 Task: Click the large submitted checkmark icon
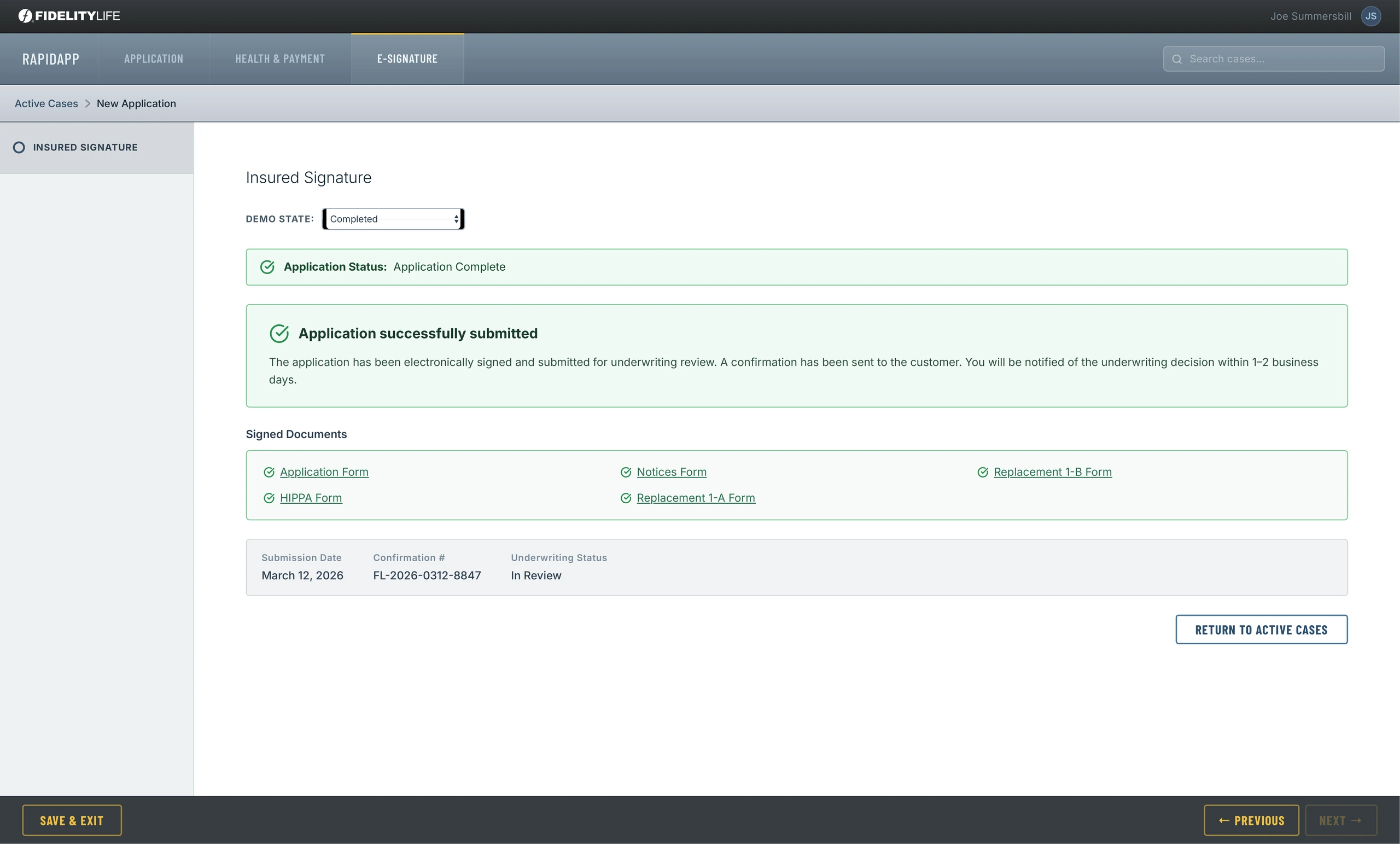tap(279, 334)
